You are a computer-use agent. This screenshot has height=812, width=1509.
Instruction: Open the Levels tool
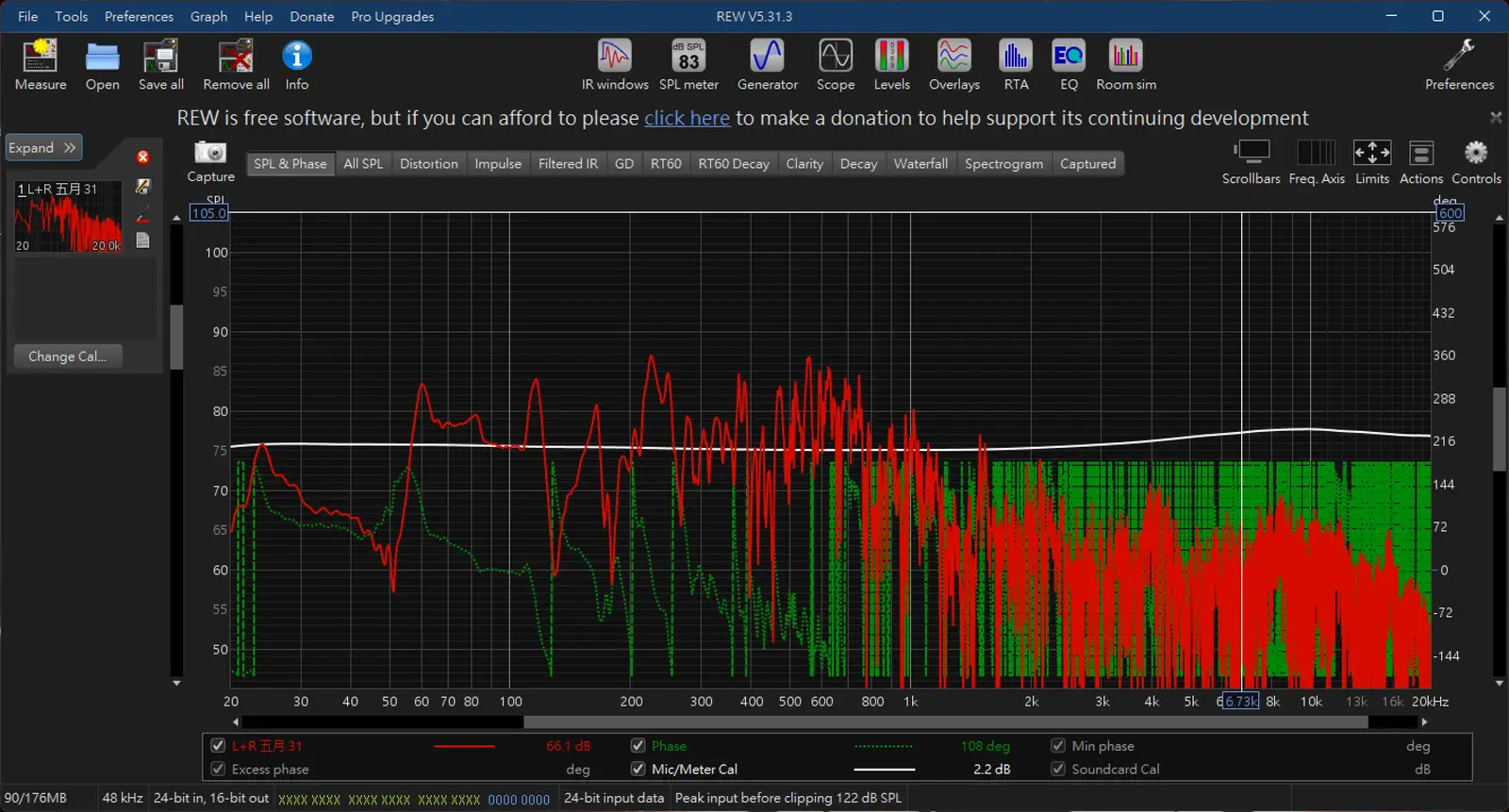[x=891, y=56]
